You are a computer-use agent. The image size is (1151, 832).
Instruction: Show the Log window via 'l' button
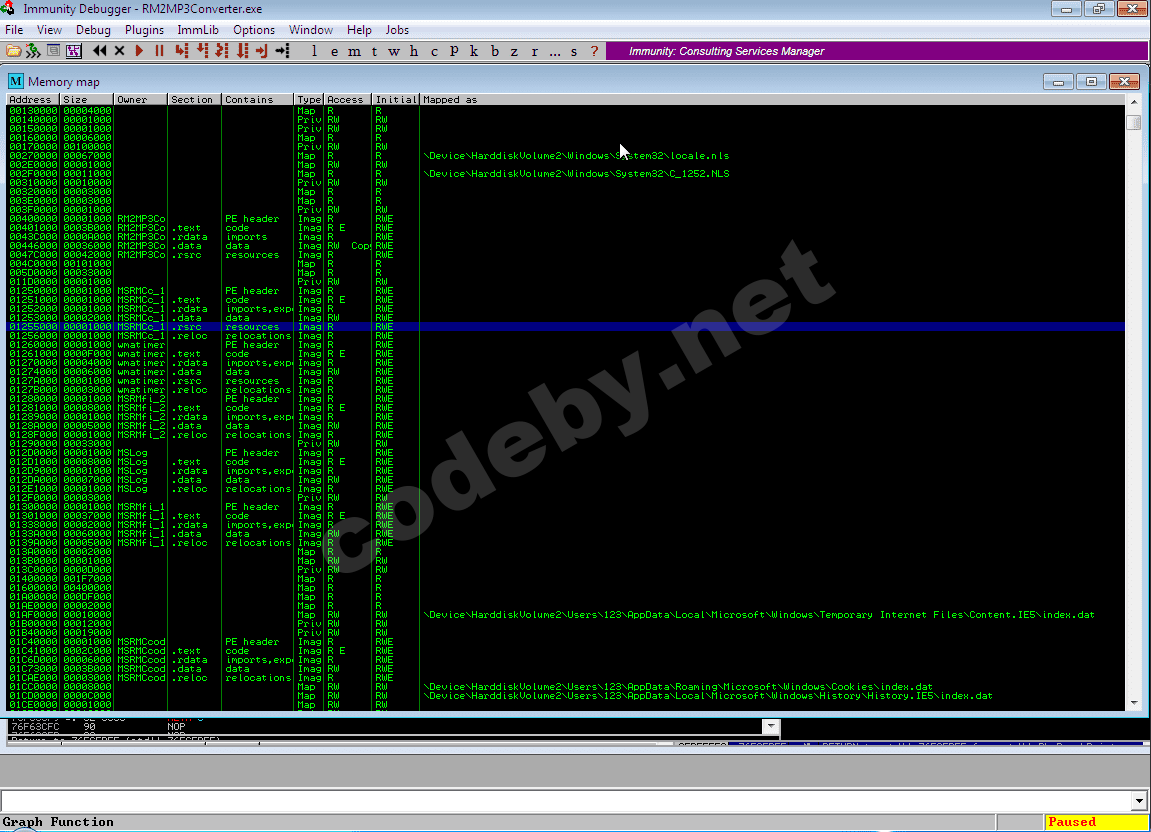click(x=314, y=51)
